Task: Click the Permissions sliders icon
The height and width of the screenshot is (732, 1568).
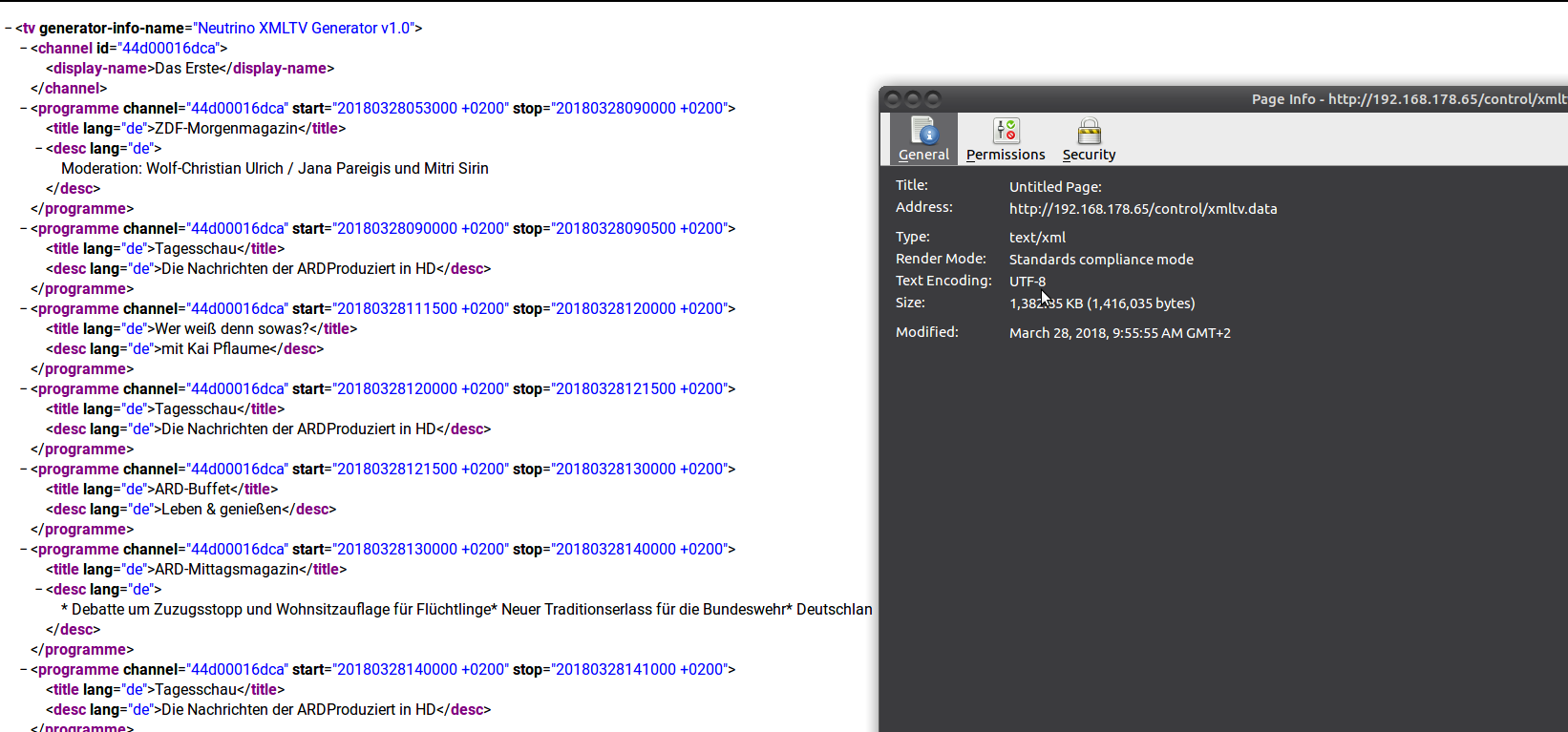Action: point(1006,130)
